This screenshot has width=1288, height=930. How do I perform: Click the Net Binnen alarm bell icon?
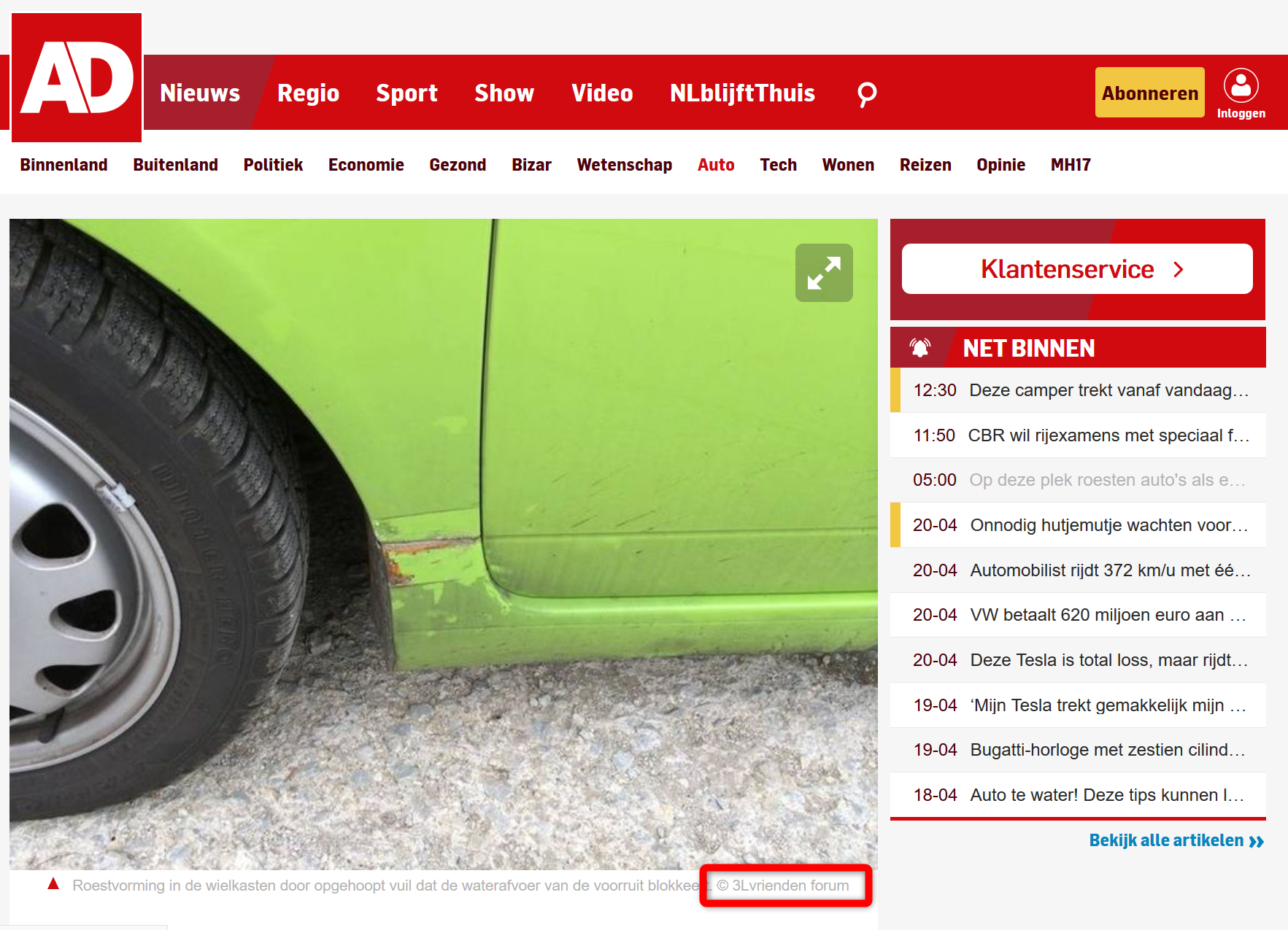coord(919,348)
